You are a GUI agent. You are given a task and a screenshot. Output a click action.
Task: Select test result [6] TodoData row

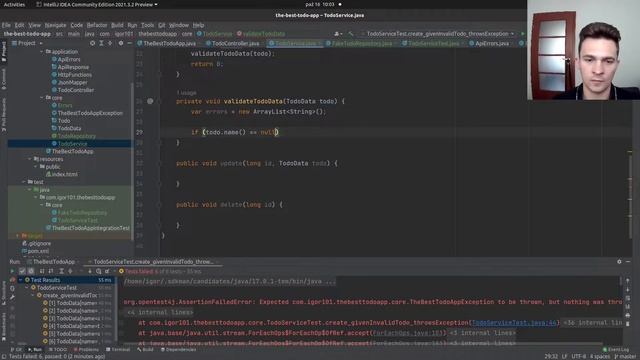73,342
